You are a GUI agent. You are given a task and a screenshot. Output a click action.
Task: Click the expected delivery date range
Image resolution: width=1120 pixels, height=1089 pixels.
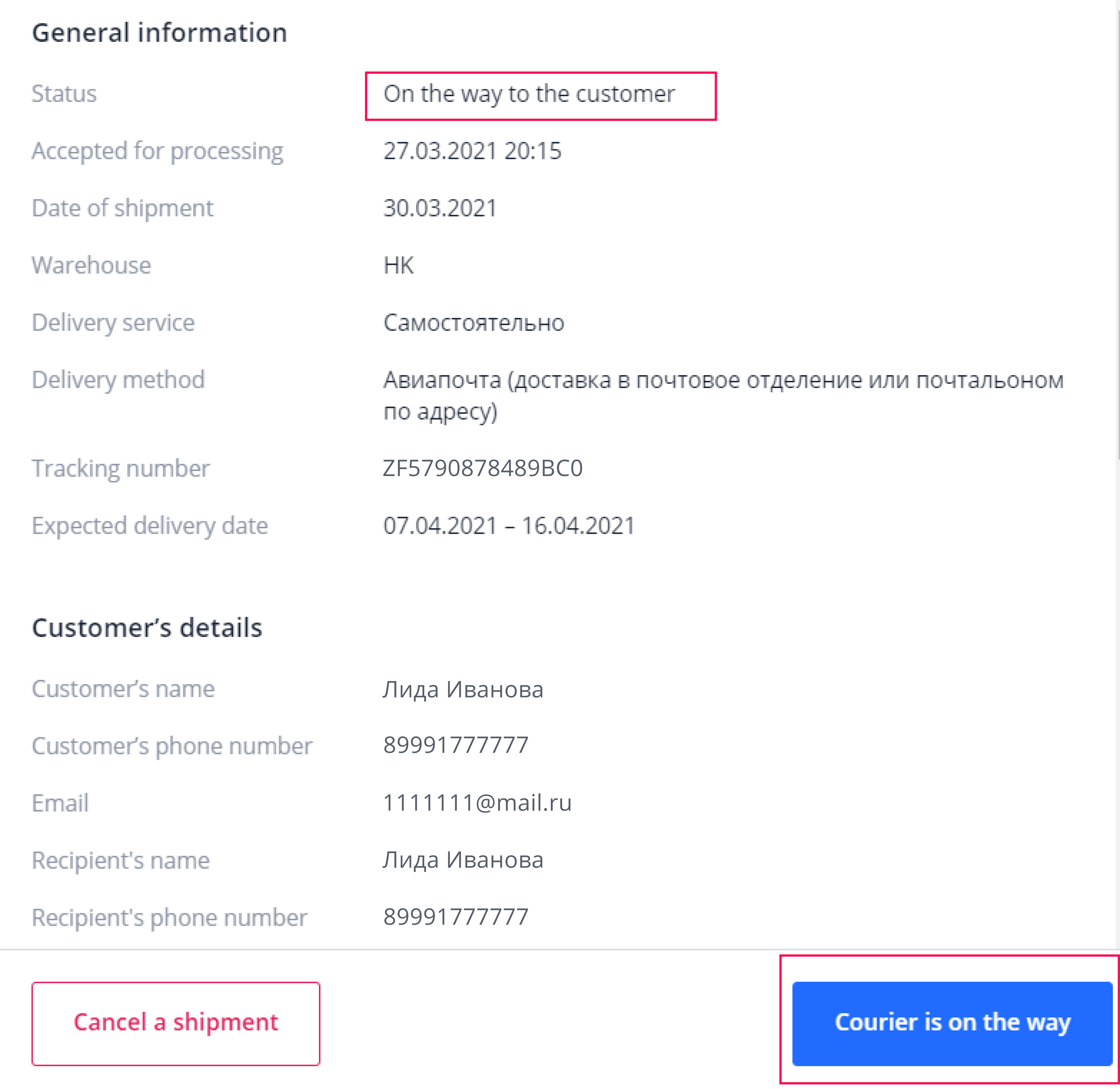(509, 526)
